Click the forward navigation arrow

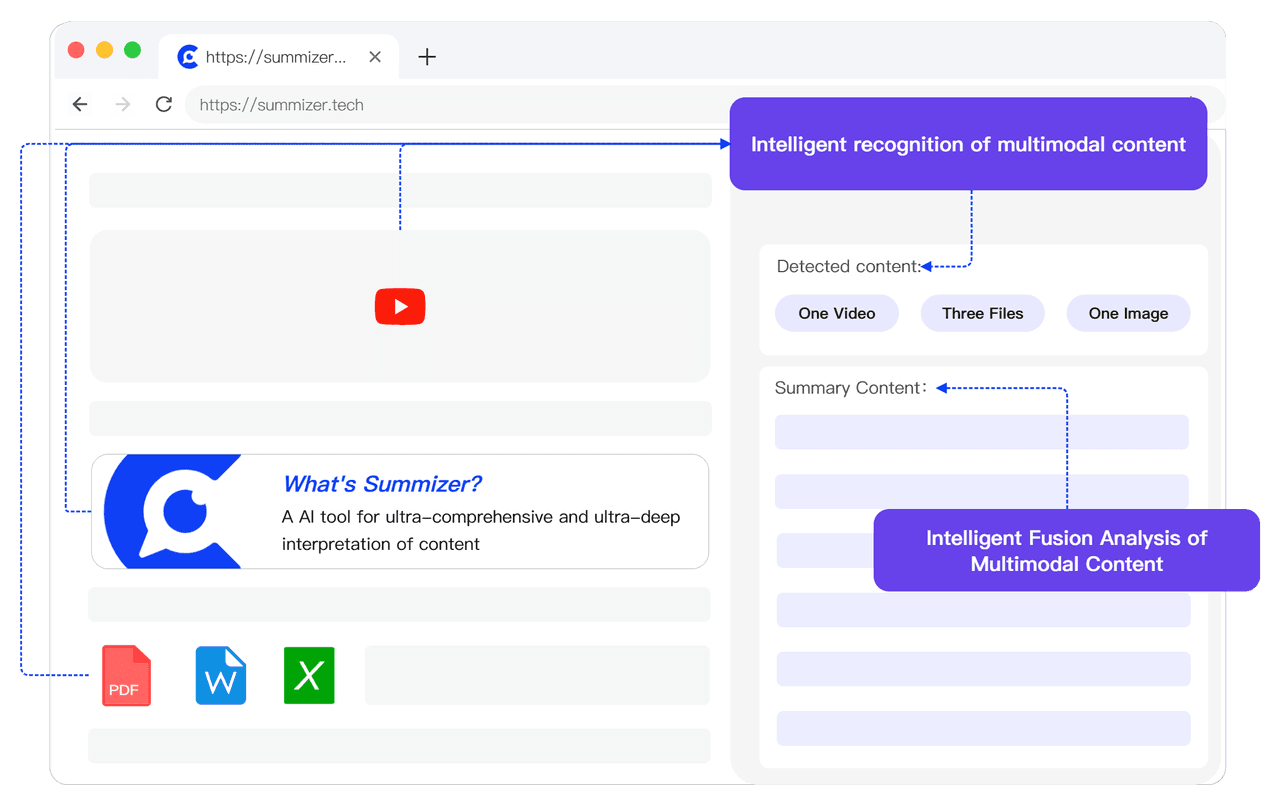(122, 104)
